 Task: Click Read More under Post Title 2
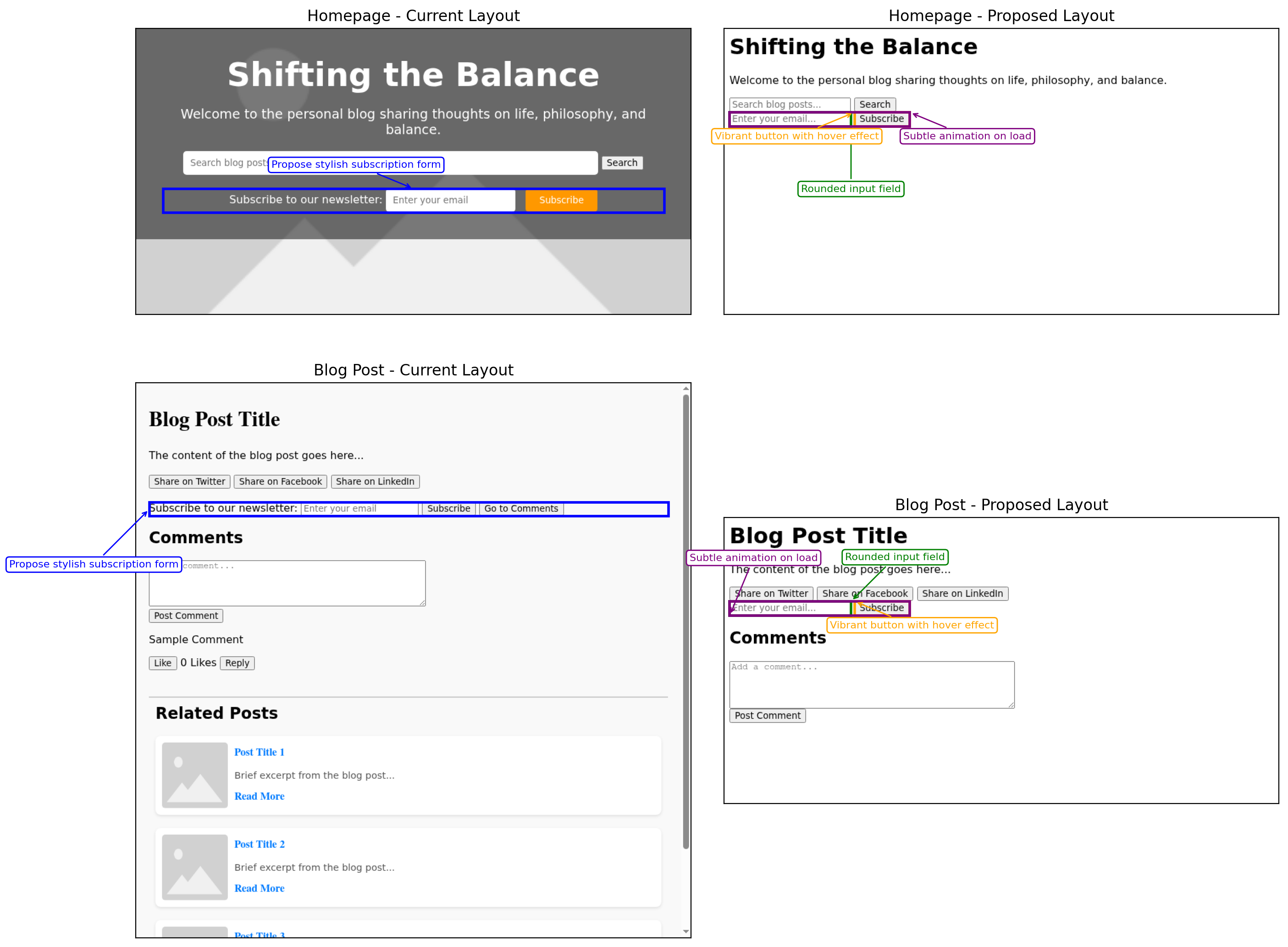pyautogui.click(x=259, y=888)
